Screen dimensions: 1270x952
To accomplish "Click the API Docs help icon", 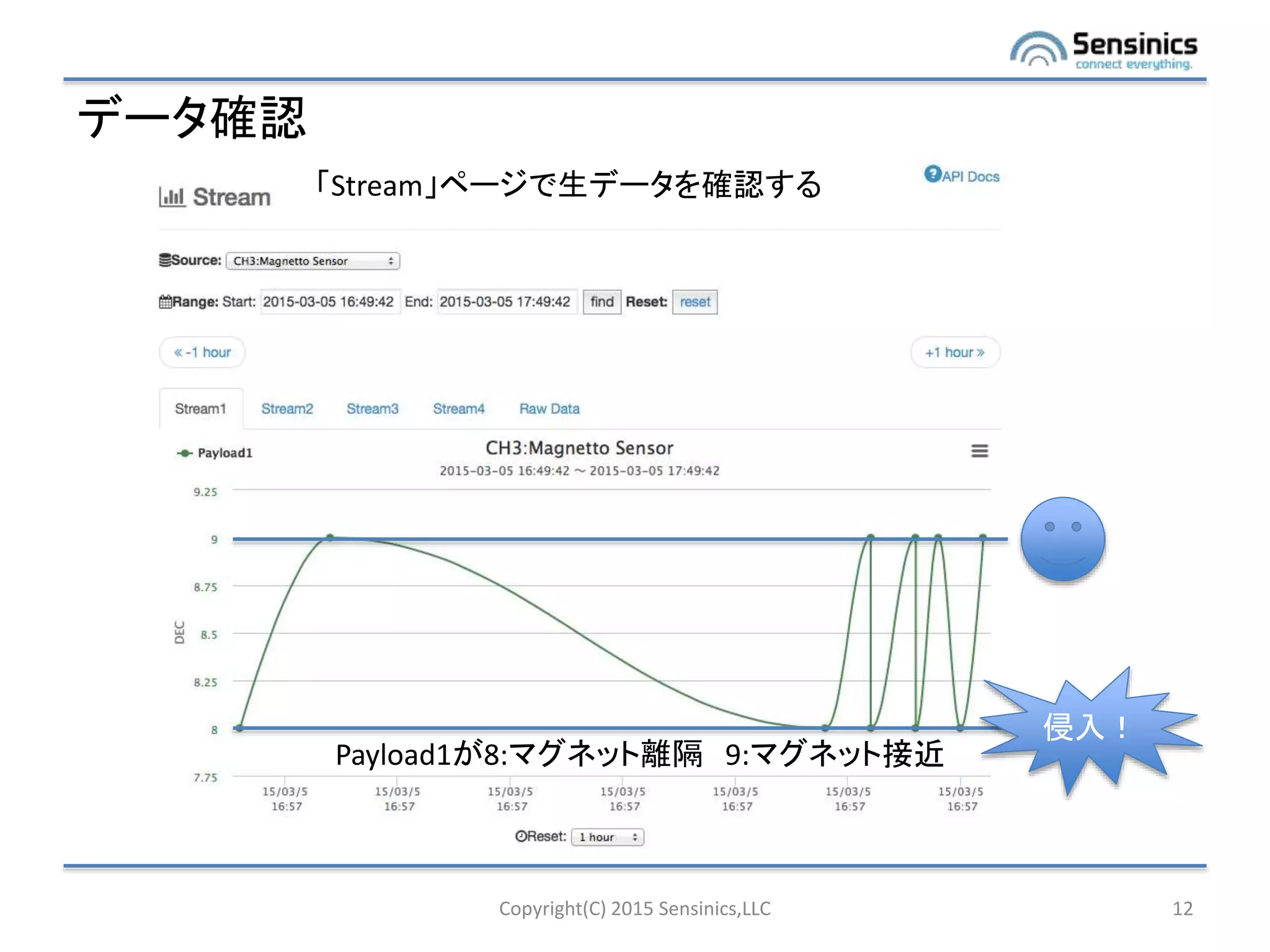I will (932, 174).
